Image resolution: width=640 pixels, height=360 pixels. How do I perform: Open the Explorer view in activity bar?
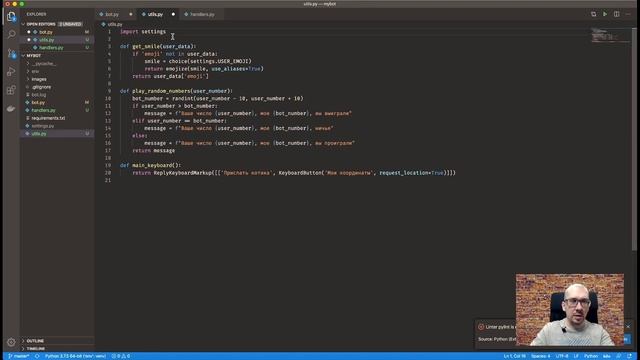click(x=11, y=17)
